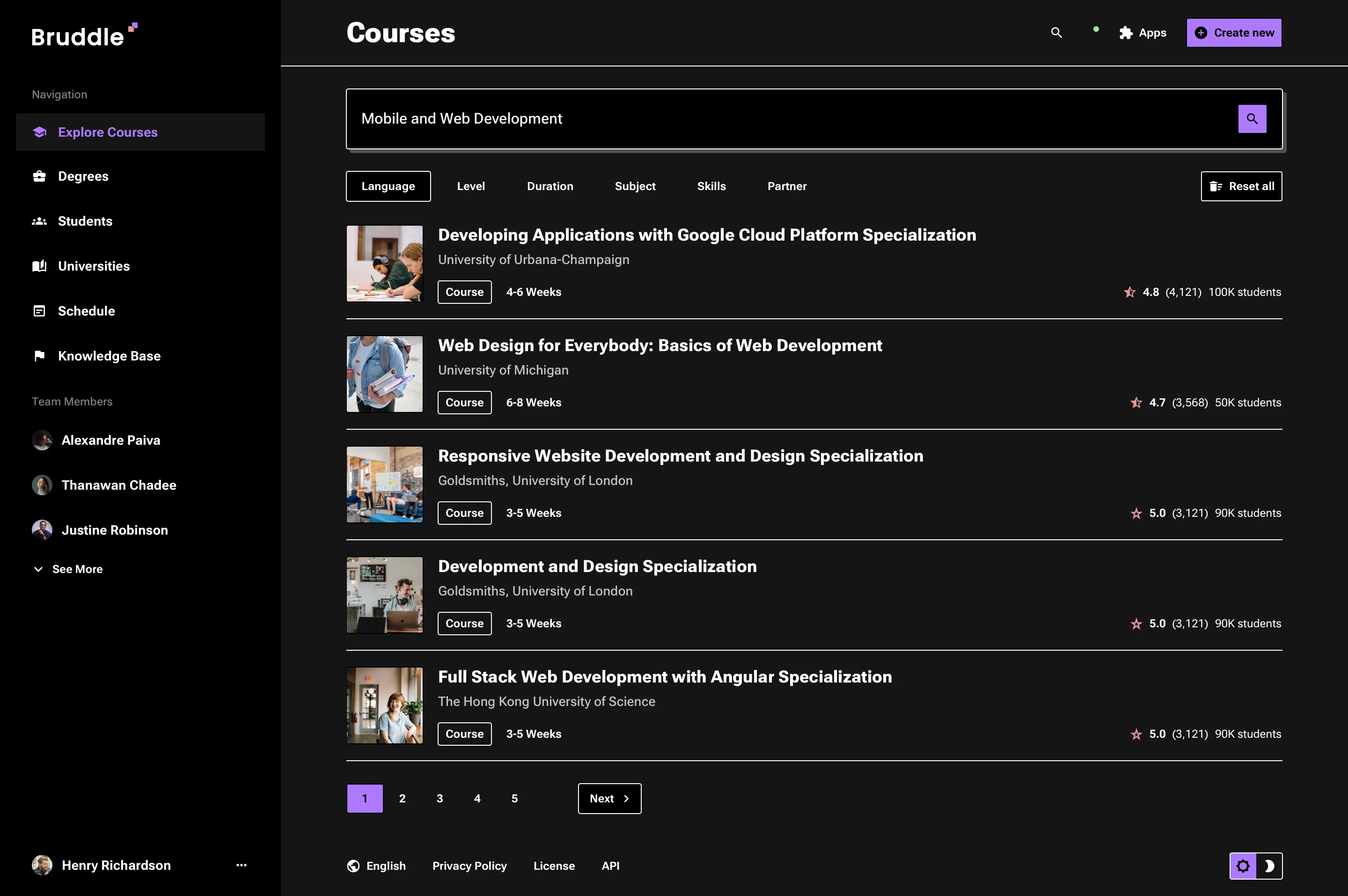Toggle dark mode with the moon icon
Viewport: 1348px width, 896px height.
tap(1269, 866)
